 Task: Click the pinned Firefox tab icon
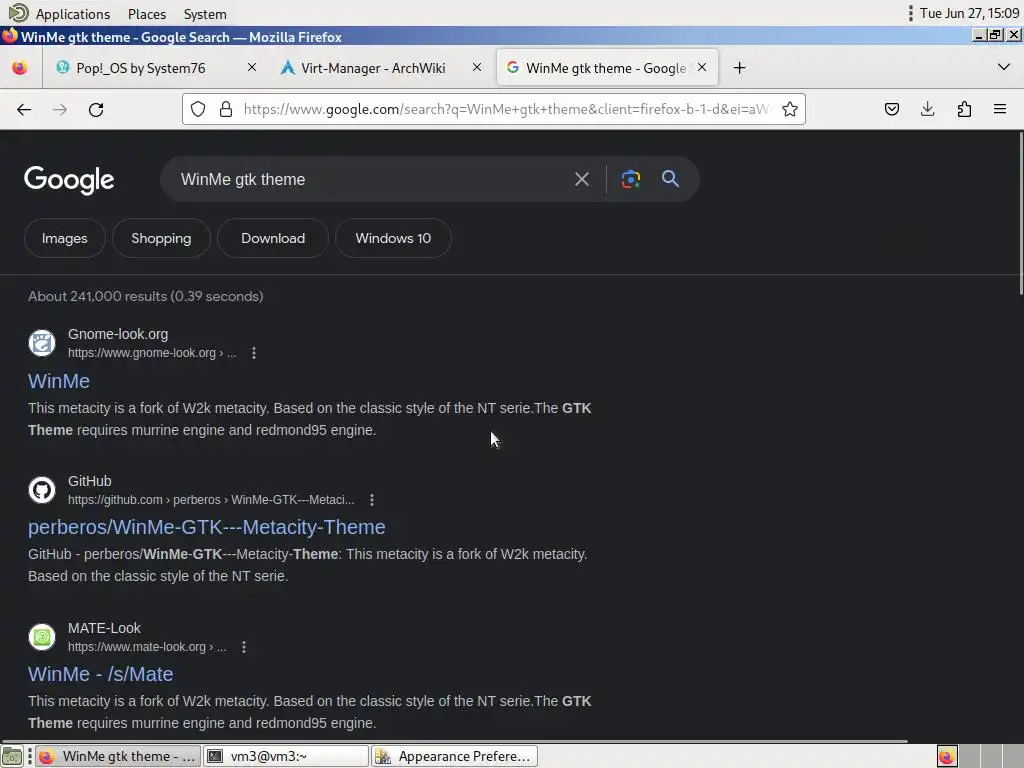tap(20, 68)
